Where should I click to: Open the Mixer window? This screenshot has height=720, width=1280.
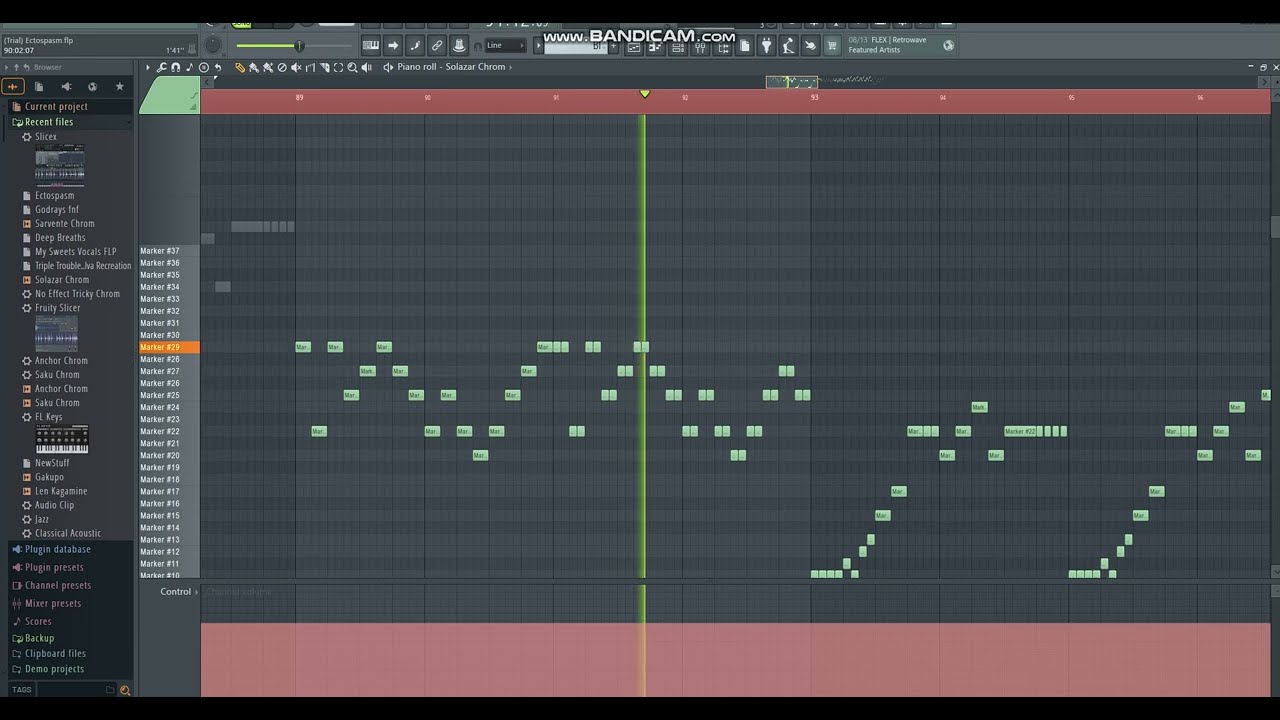click(701, 46)
